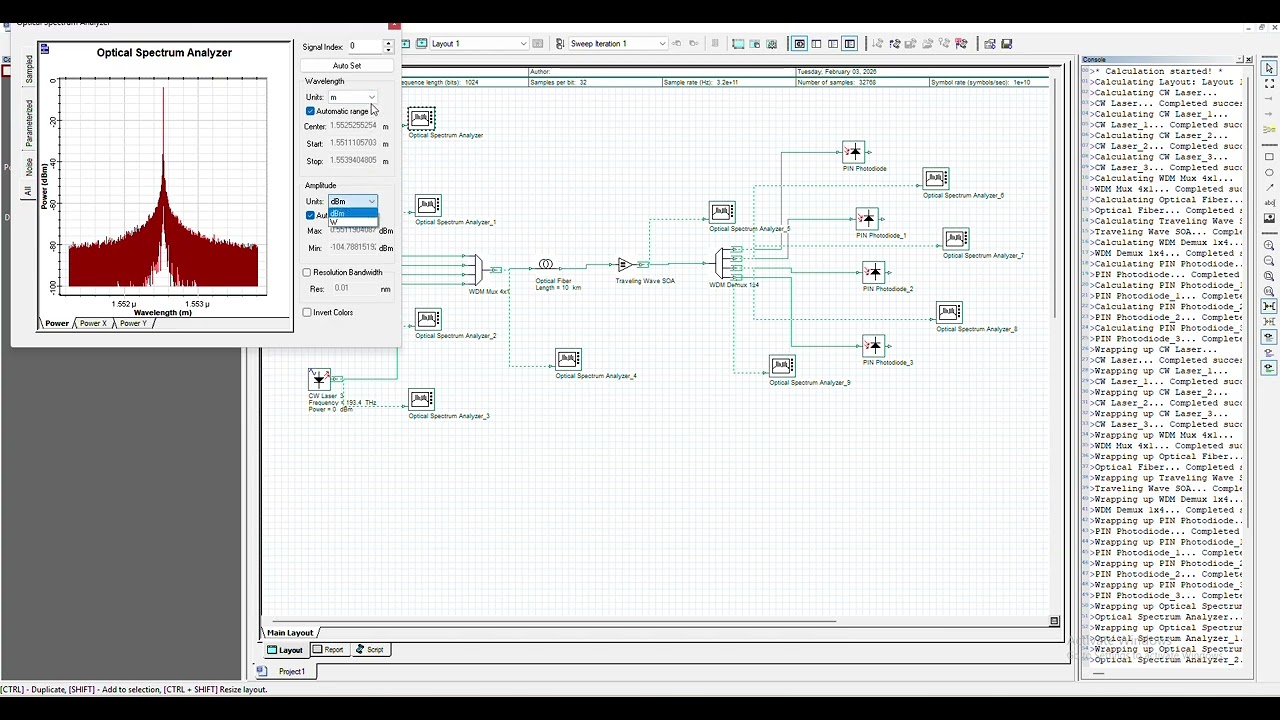Open Optical Spectrum Analyzer_2 block
This screenshot has width=1280, height=720.
[428, 320]
